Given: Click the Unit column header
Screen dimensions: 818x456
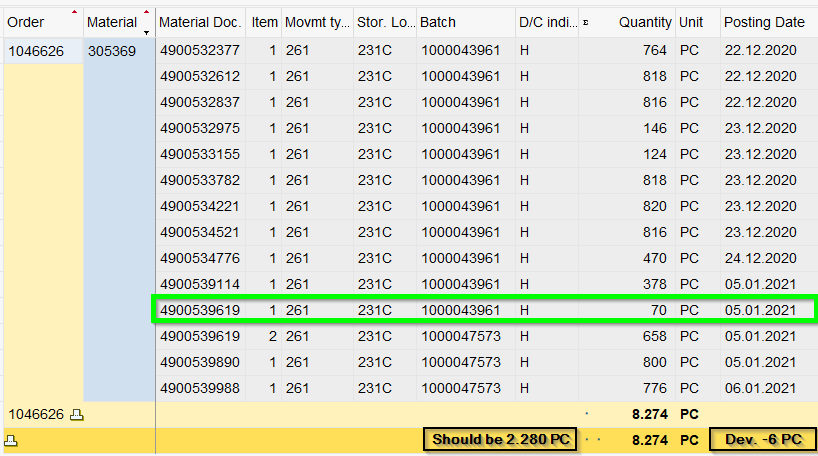Looking at the screenshot, I should pos(691,22).
